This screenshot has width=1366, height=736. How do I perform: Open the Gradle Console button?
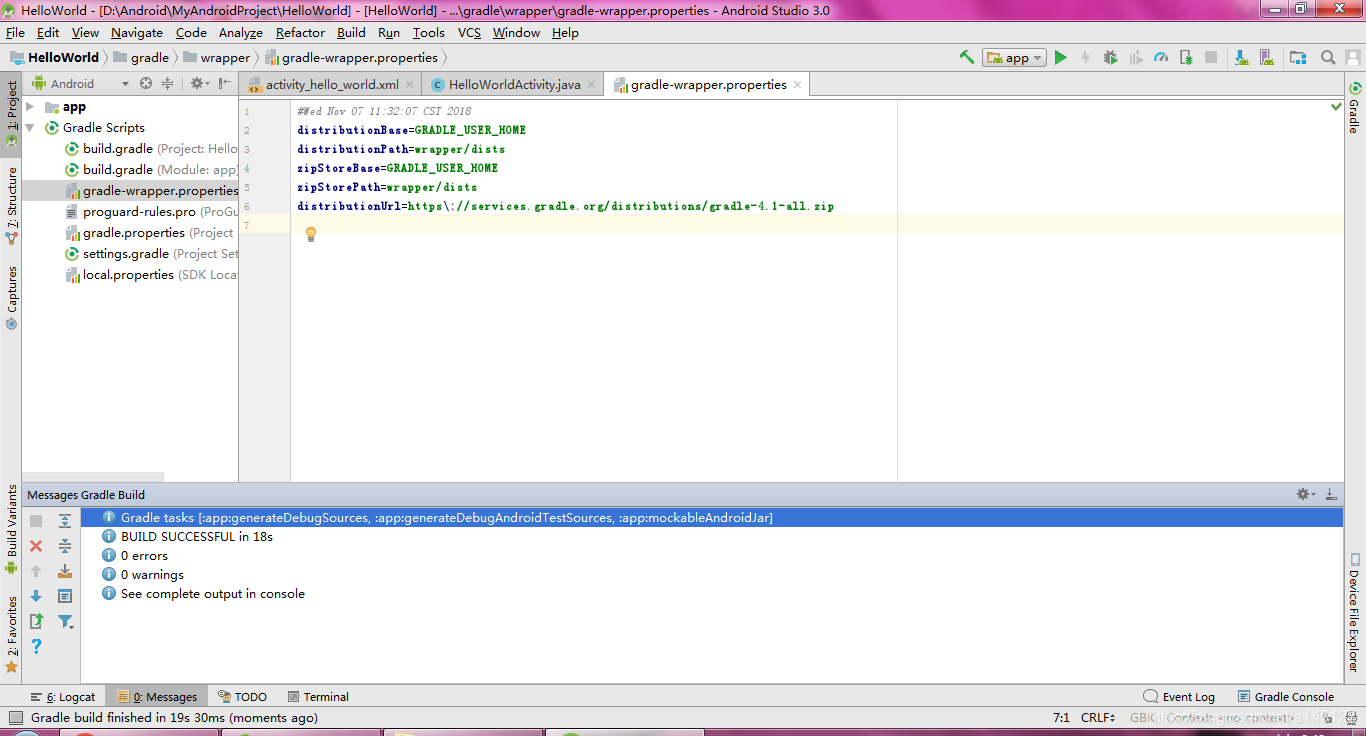[1286, 697]
